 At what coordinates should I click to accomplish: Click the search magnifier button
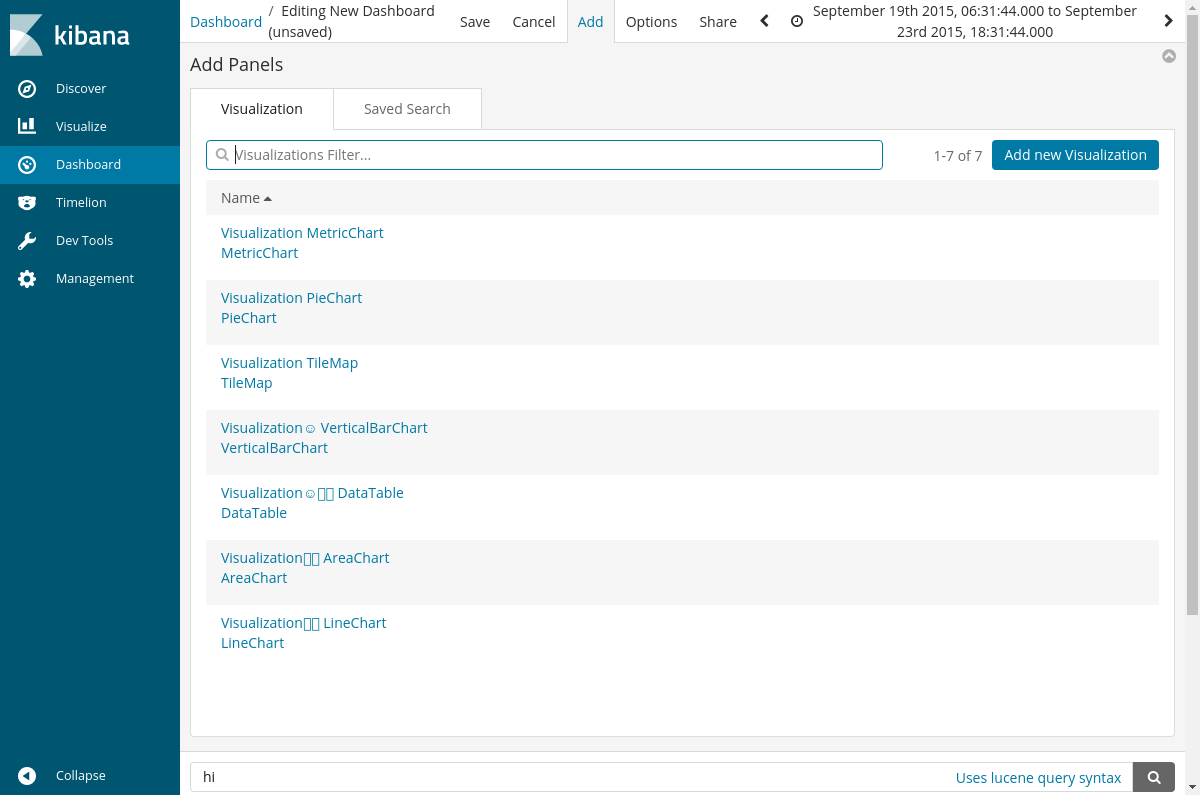(x=1154, y=777)
